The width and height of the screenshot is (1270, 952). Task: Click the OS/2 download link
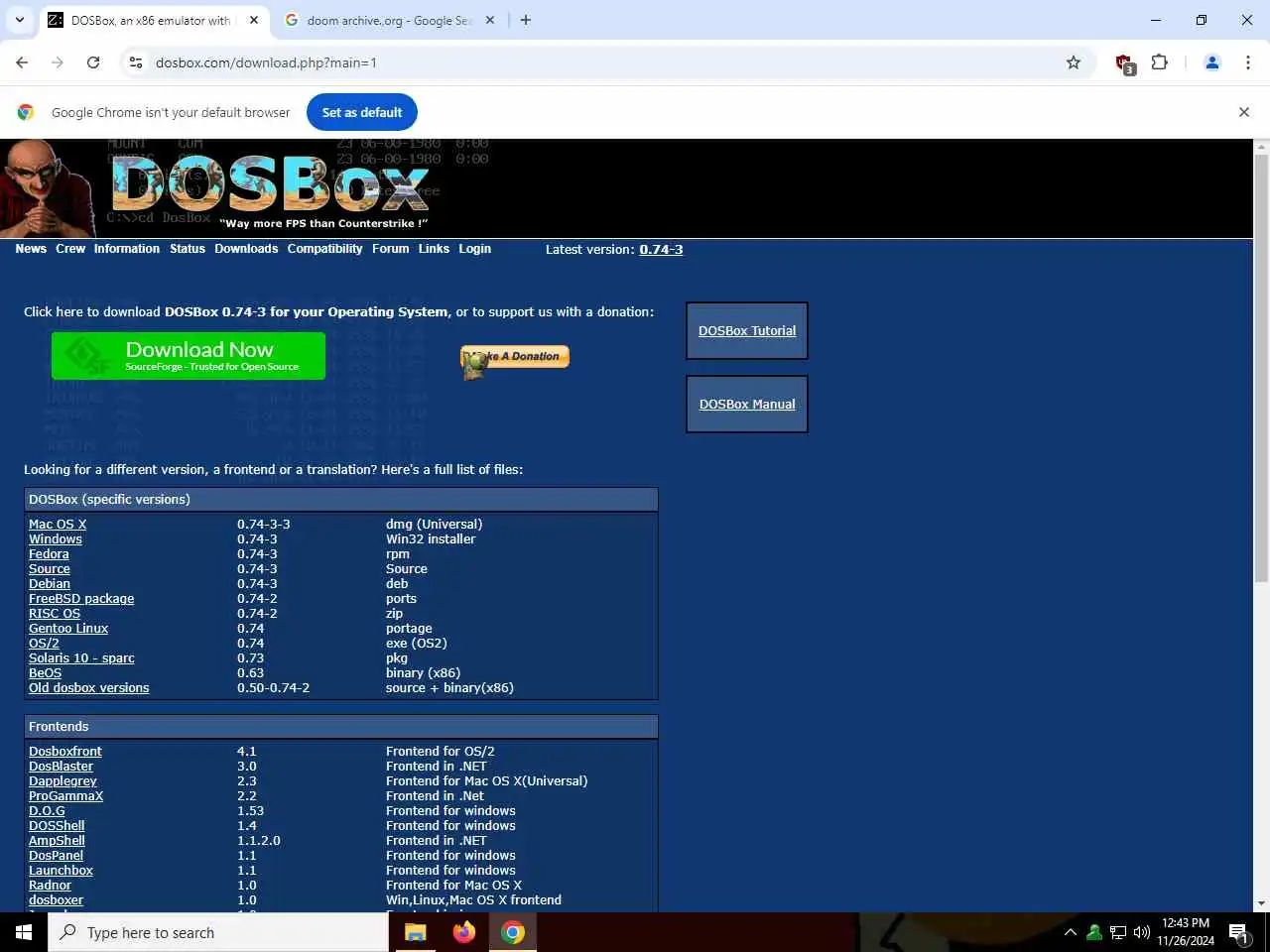pyautogui.click(x=44, y=644)
